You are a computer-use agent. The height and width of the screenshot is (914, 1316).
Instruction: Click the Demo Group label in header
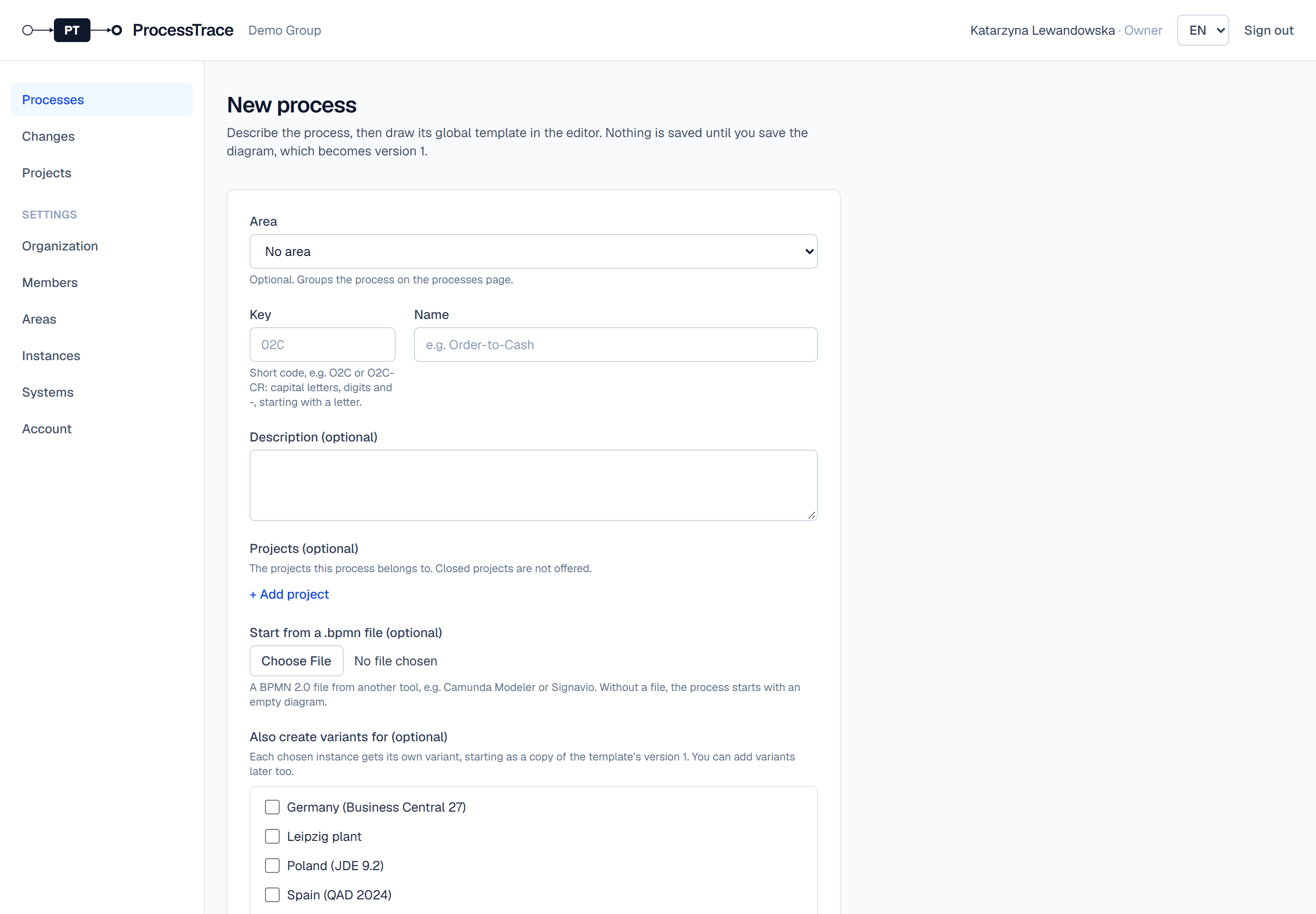[x=285, y=30]
